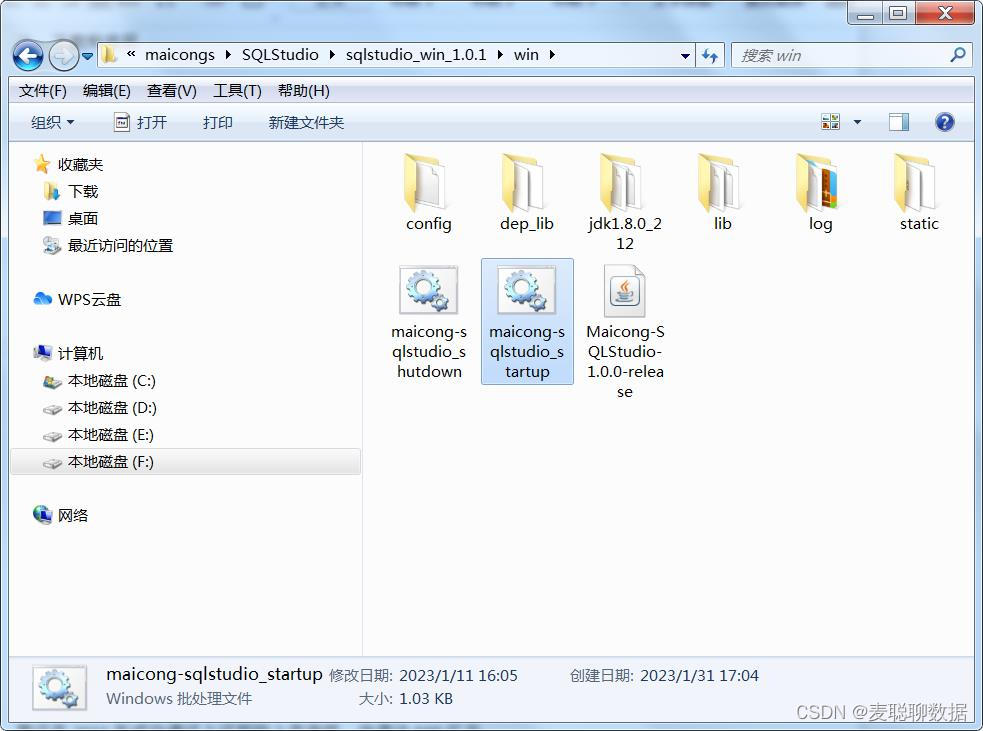Open the 帮助(H) menu
Screen dimensions: 983x731
click(303, 91)
